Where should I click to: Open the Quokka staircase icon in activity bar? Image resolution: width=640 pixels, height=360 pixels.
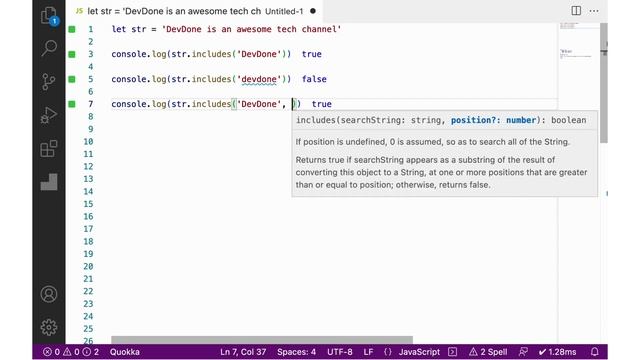click(49, 182)
